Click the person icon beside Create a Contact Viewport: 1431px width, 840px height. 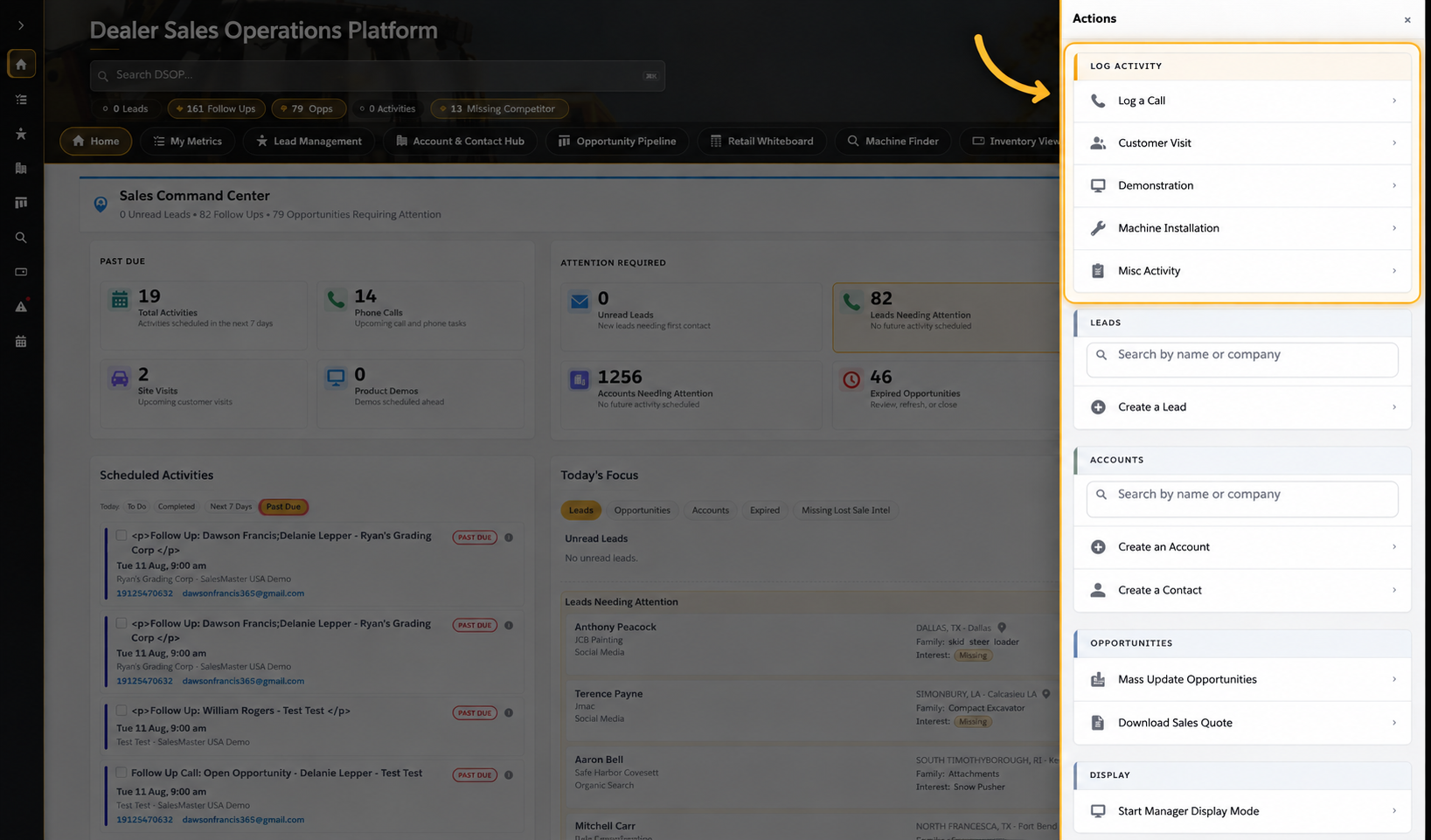[1098, 590]
